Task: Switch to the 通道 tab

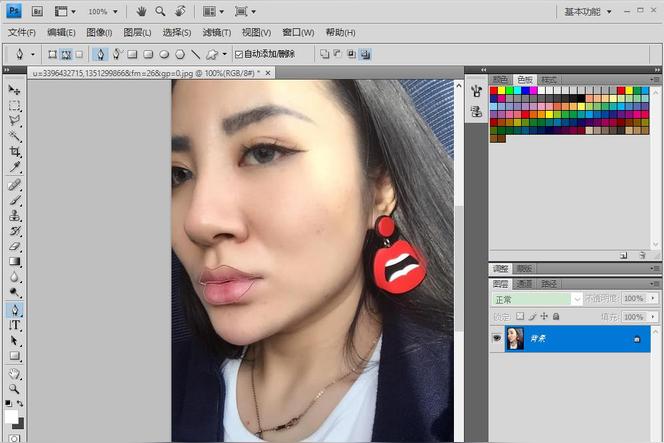Action: click(x=524, y=284)
